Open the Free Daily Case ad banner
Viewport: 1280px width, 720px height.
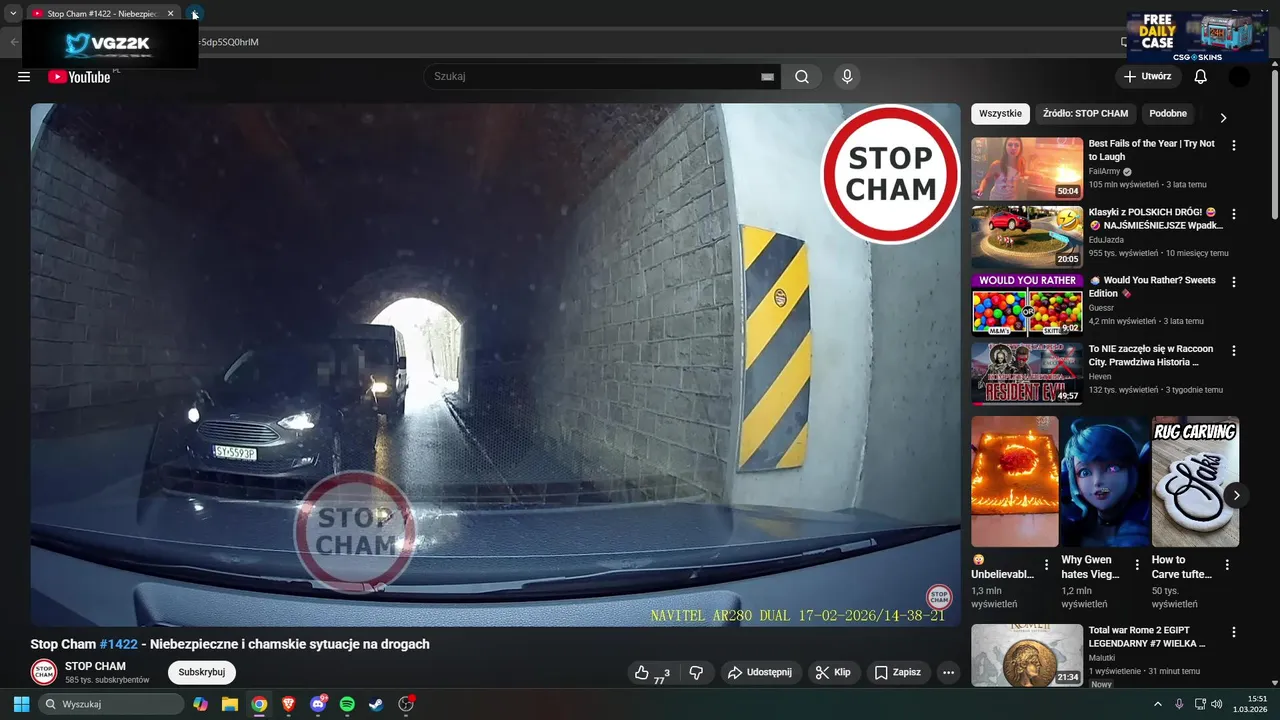click(1196, 37)
